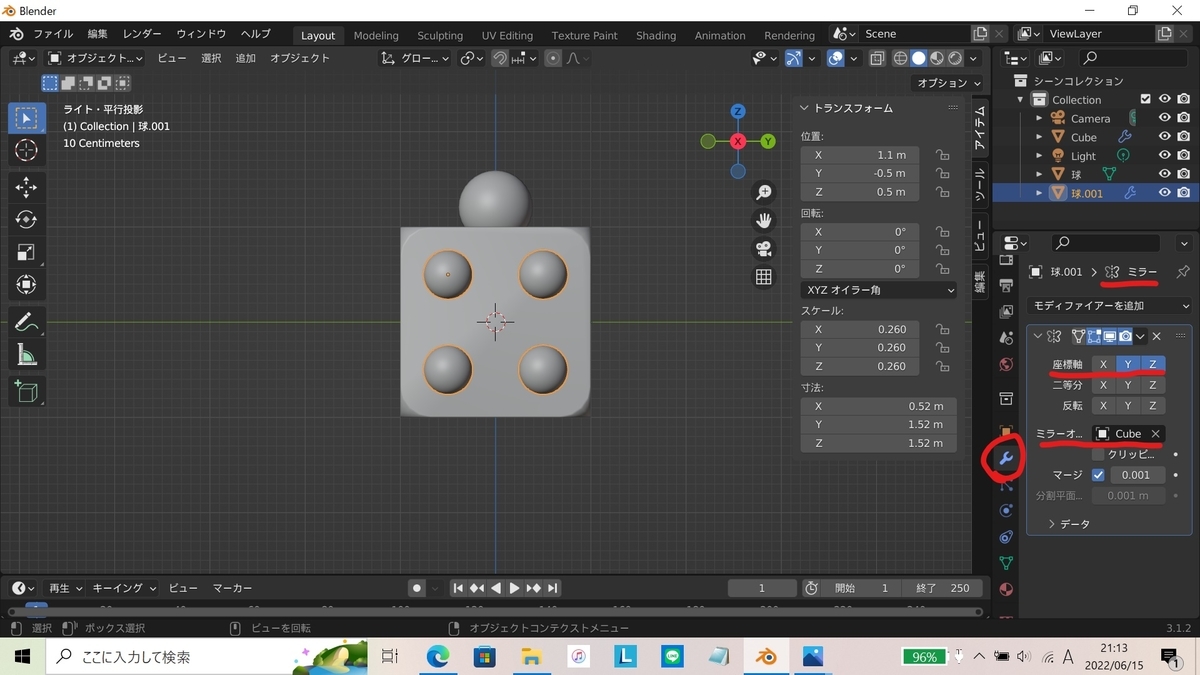
Task: Jump to the last frame
Action: (x=553, y=588)
